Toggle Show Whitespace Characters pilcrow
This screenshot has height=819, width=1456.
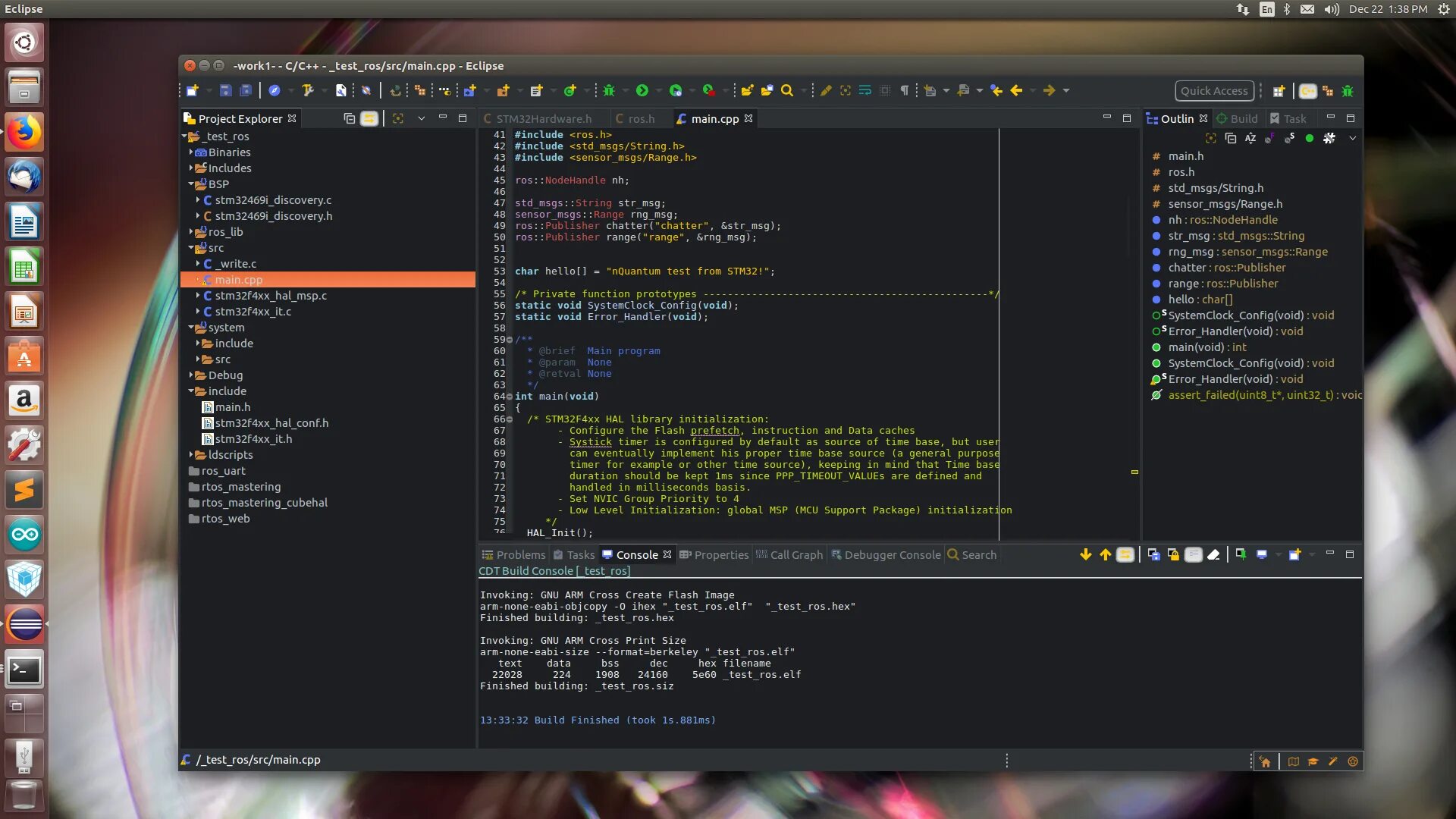[904, 90]
